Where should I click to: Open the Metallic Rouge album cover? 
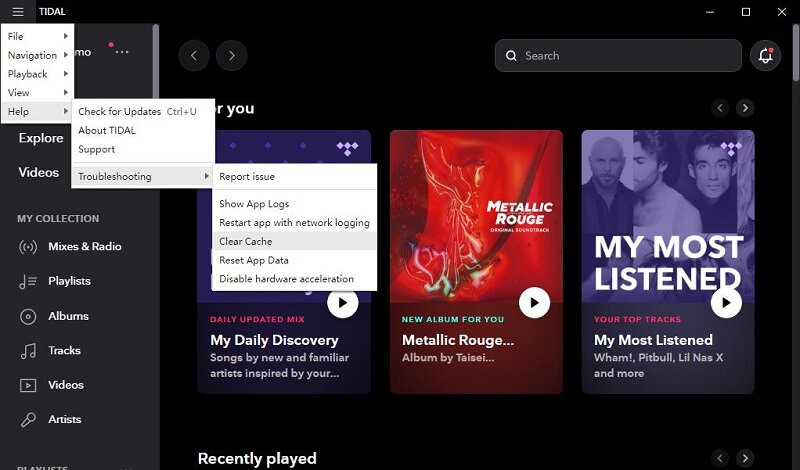point(476,216)
